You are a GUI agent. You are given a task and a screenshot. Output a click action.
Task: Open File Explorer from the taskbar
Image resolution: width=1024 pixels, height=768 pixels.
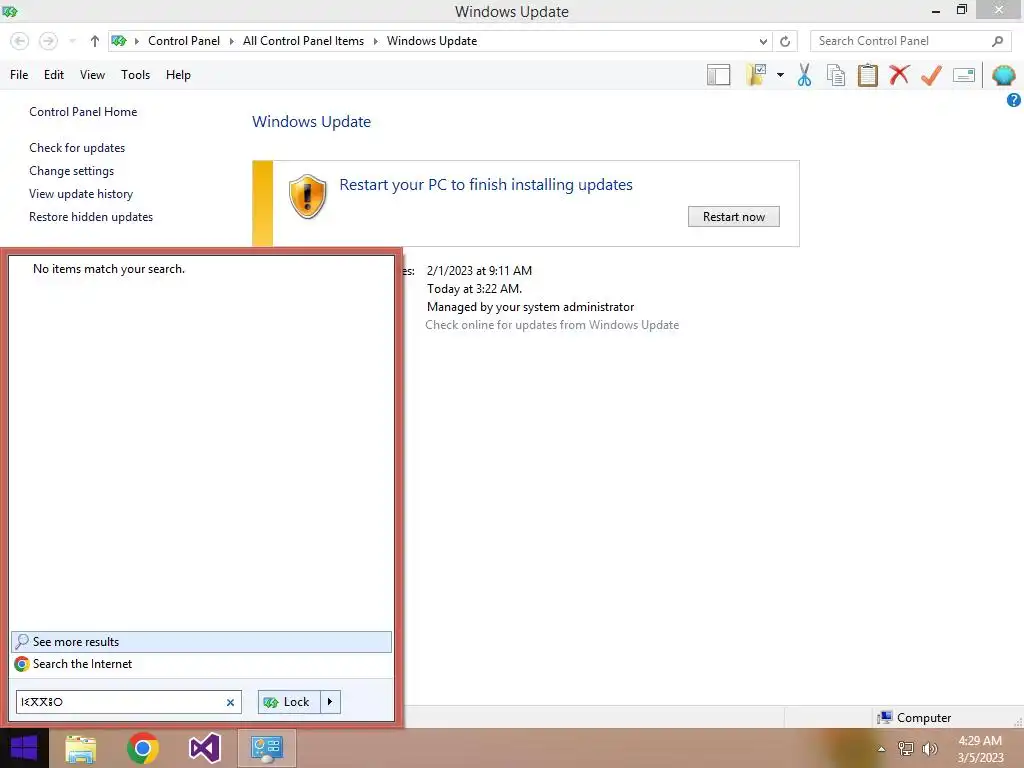pos(80,748)
